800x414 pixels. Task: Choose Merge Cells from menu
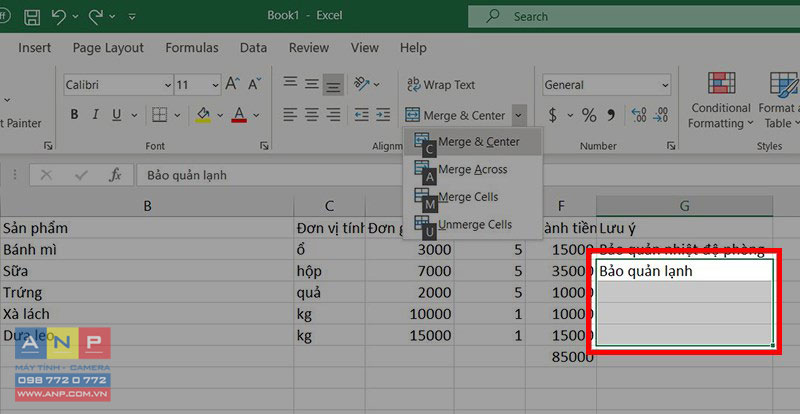click(472, 197)
